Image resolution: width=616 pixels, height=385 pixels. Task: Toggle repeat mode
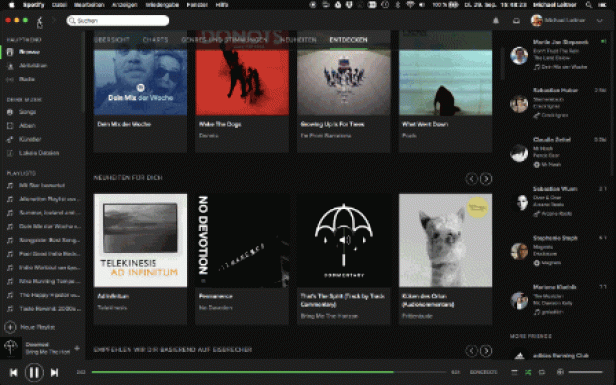[542, 372]
